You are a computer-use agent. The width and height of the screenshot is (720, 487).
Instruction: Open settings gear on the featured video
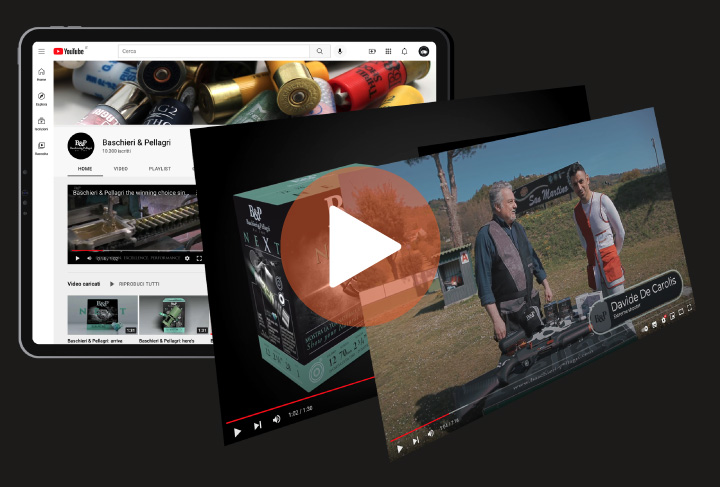pyautogui.click(x=187, y=258)
